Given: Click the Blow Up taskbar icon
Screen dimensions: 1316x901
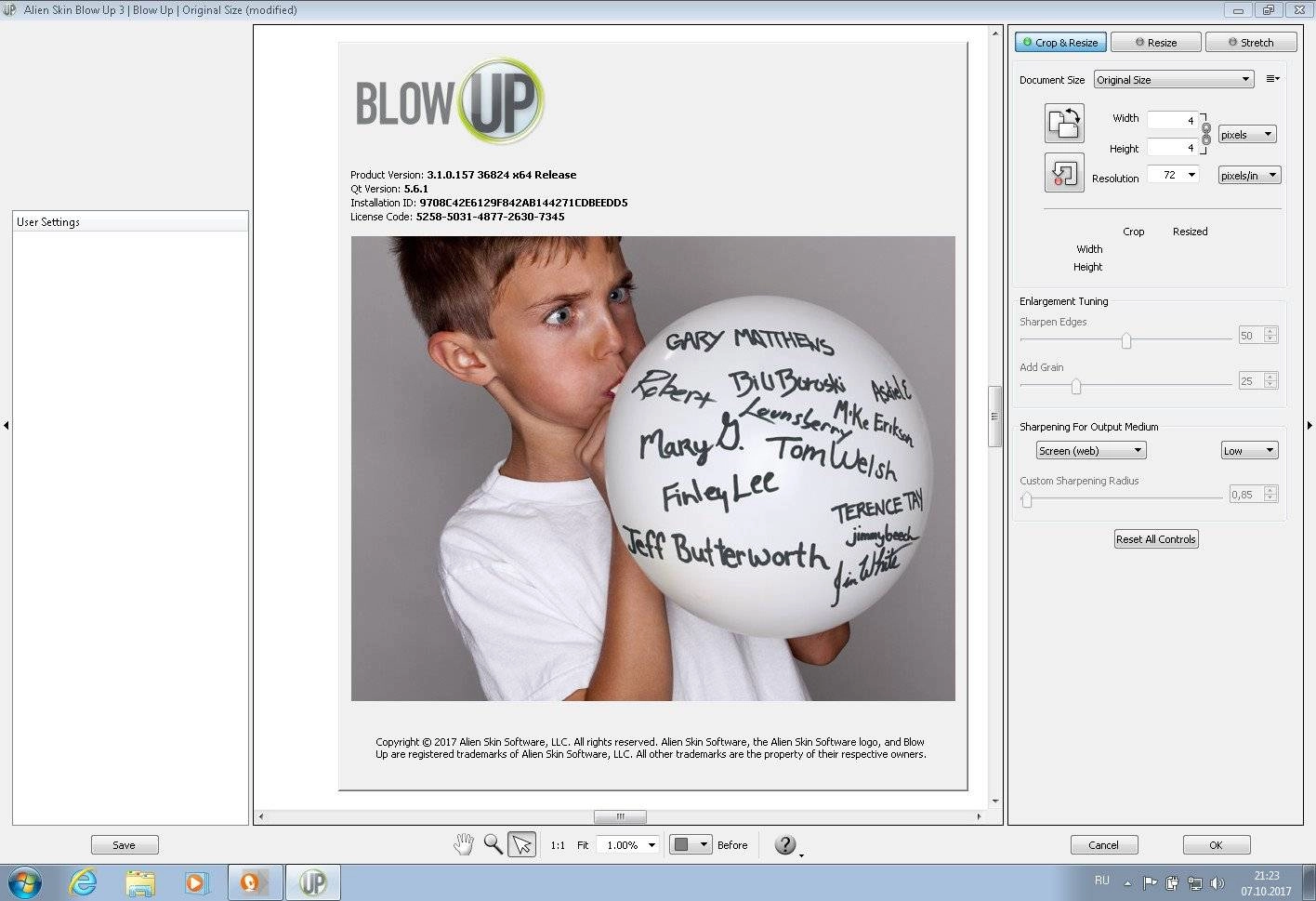Looking at the screenshot, I should pos(313,882).
